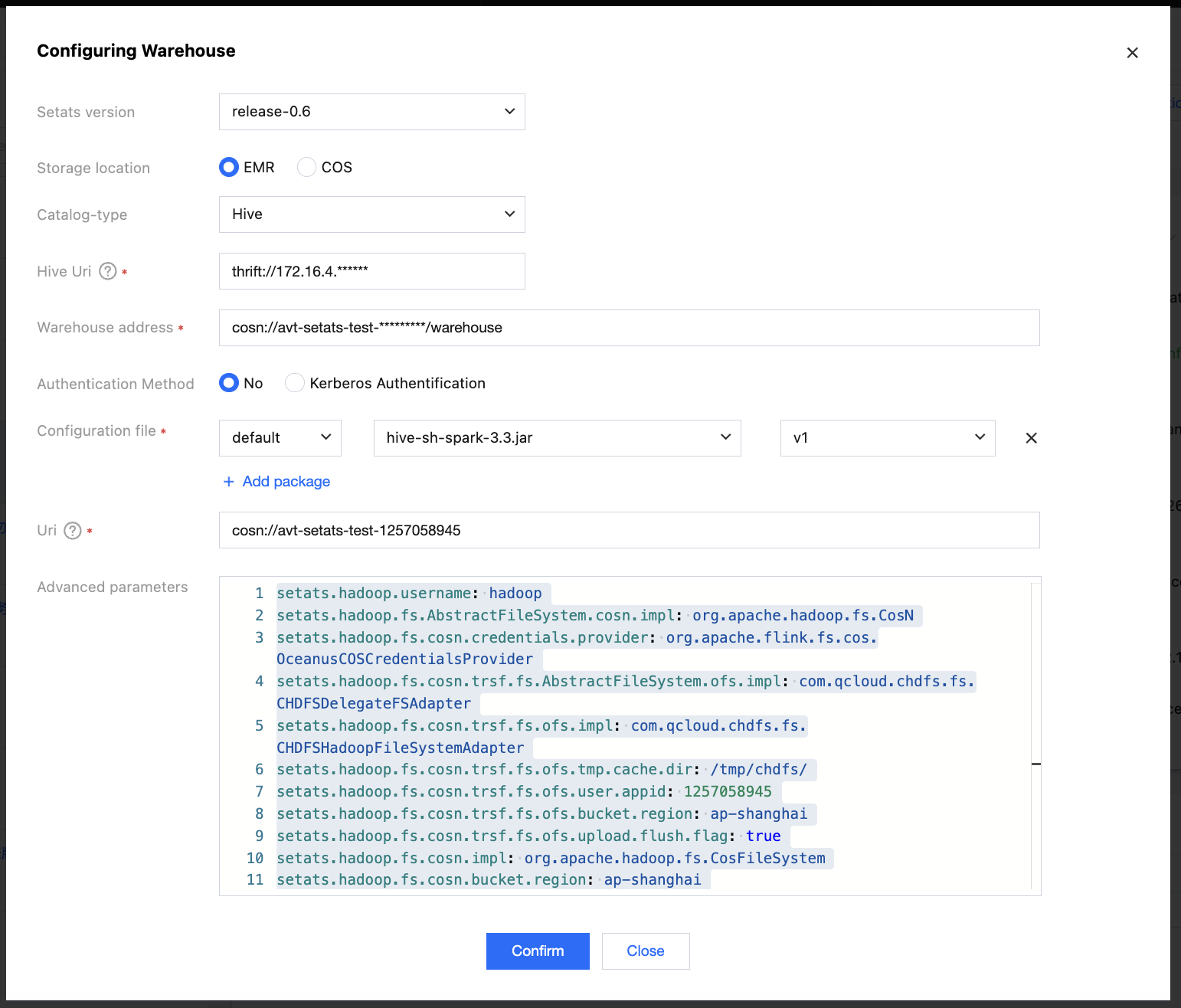The image size is (1181, 1008).
Task: Choose Kerberos Authentification option
Action: (295, 383)
